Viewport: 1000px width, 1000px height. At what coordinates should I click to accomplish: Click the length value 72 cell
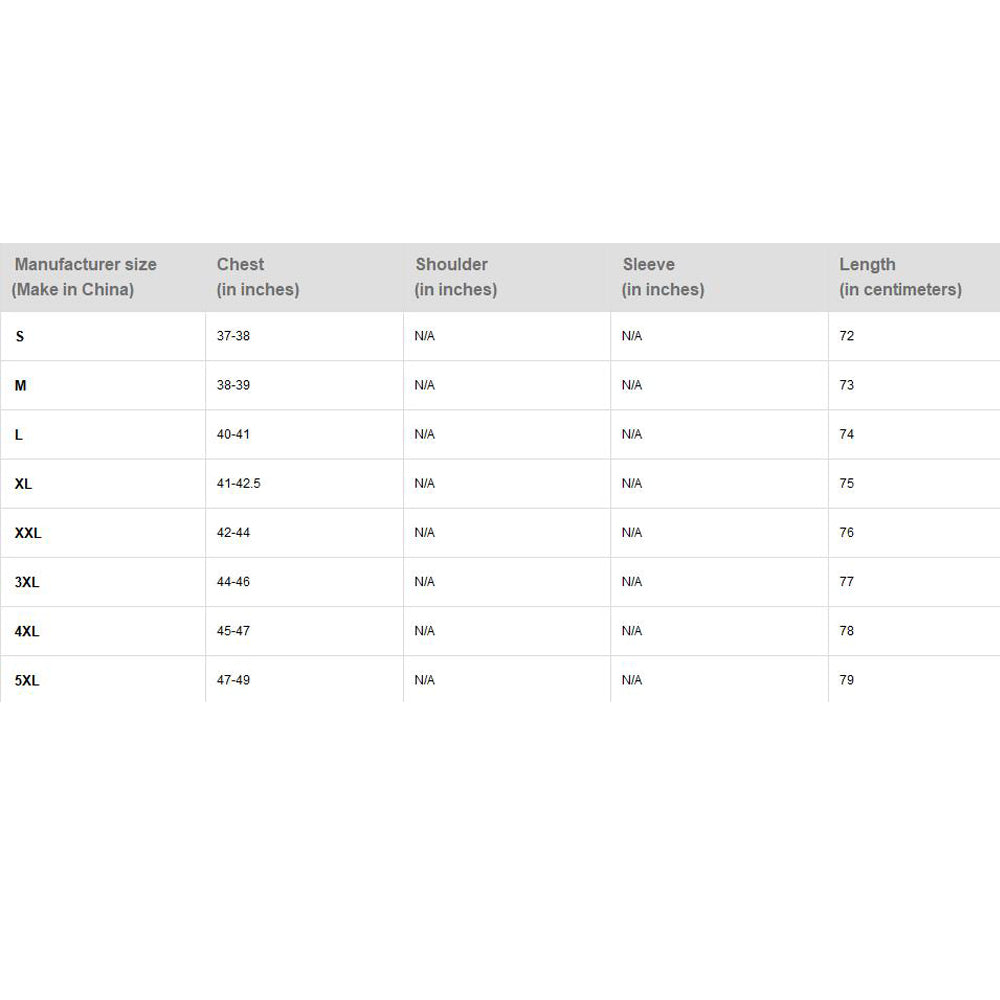847,336
